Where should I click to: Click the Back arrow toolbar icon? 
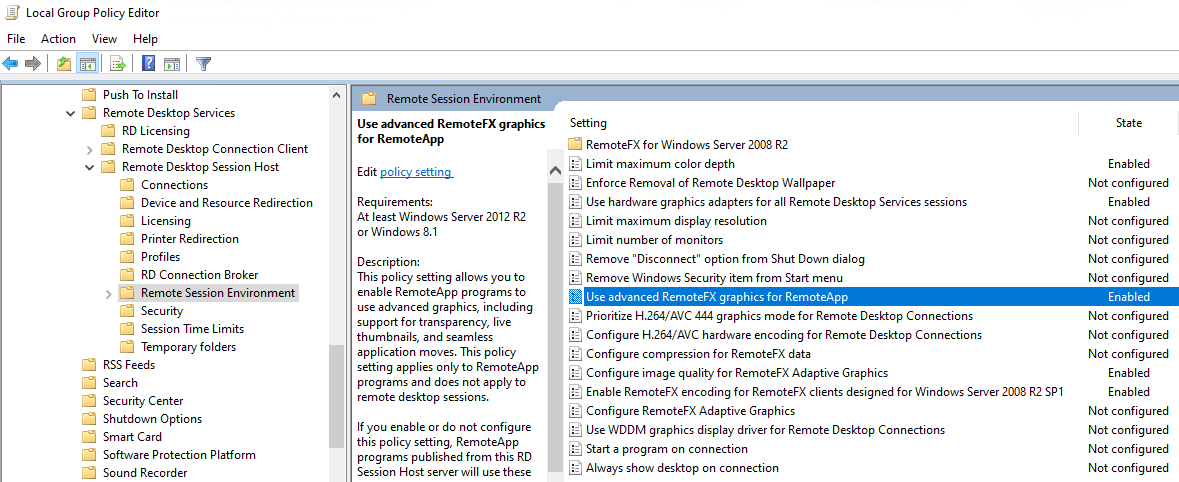pyautogui.click(x=11, y=64)
